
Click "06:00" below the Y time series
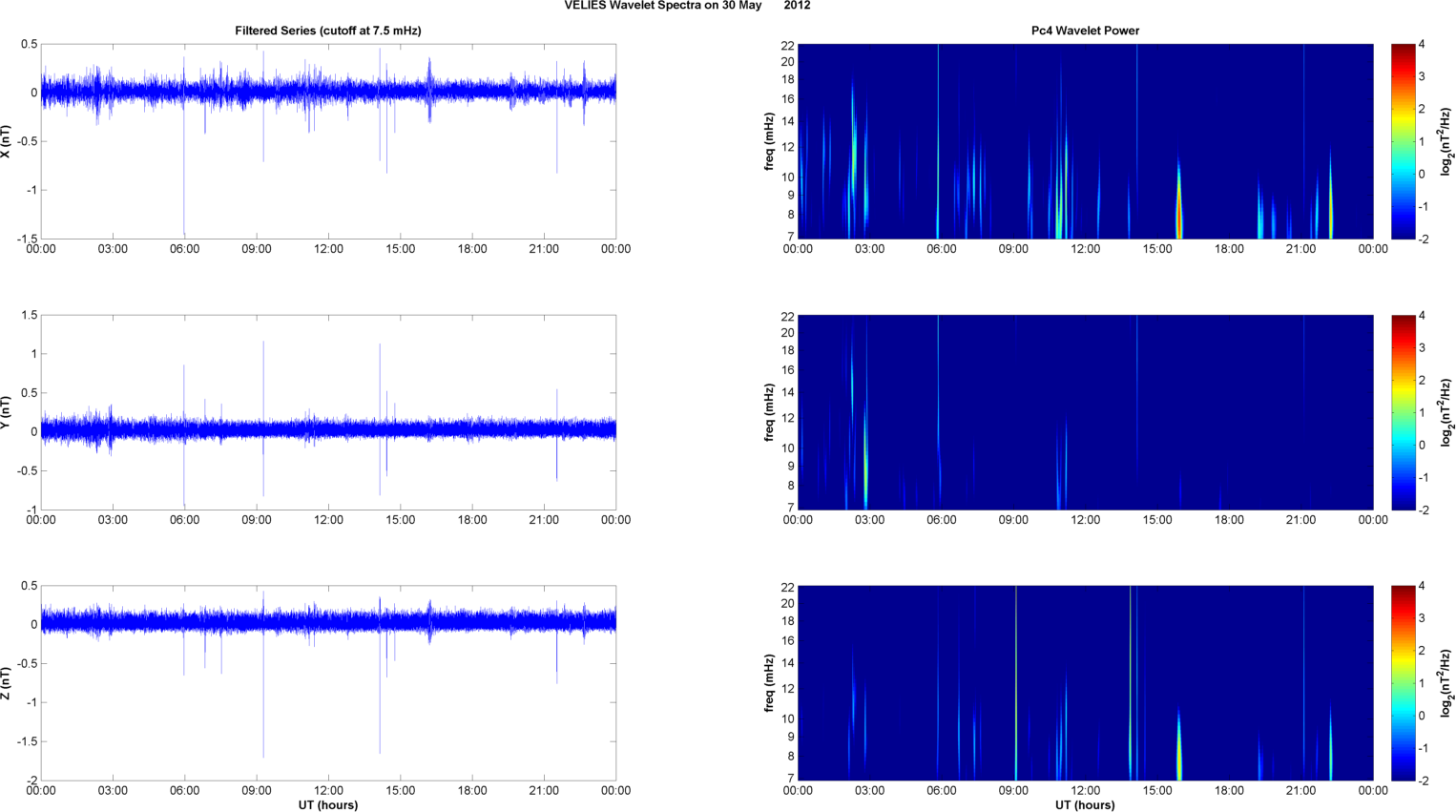185,520
